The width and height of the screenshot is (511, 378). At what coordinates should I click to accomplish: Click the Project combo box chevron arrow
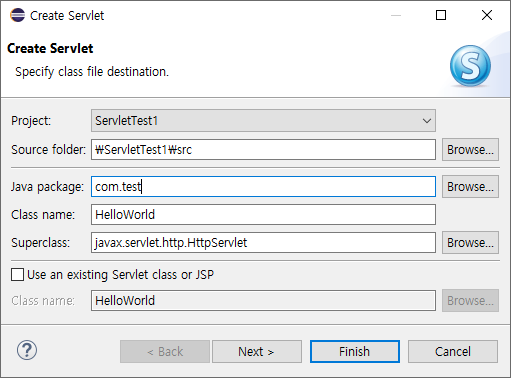click(x=427, y=121)
